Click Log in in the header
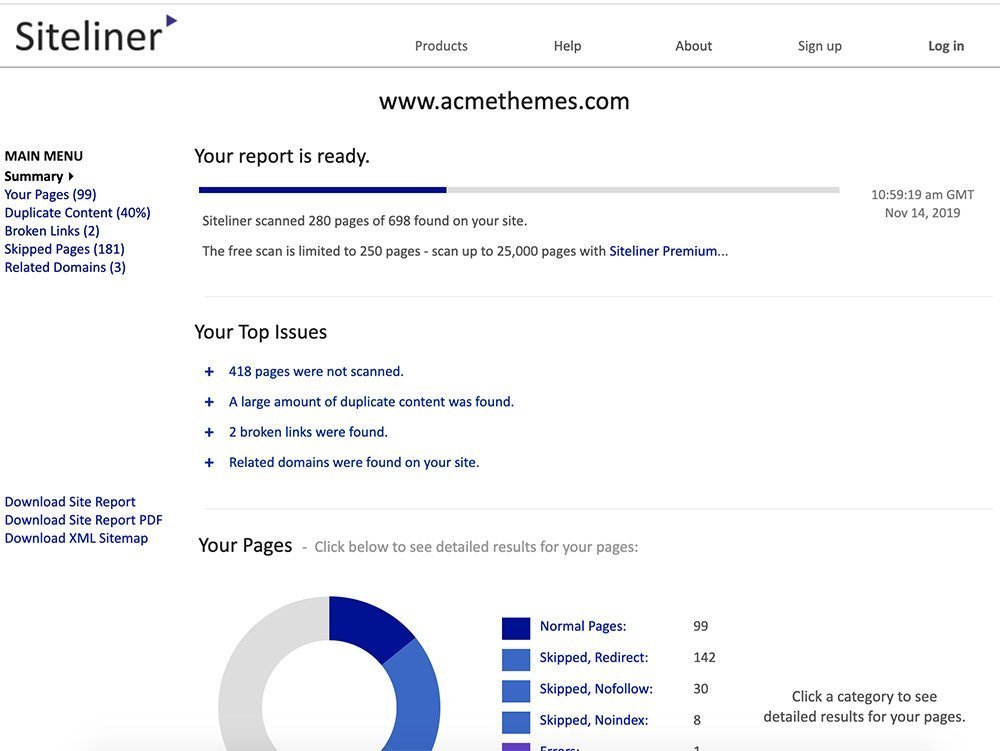This screenshot has width=1000, height=751. 946,46
